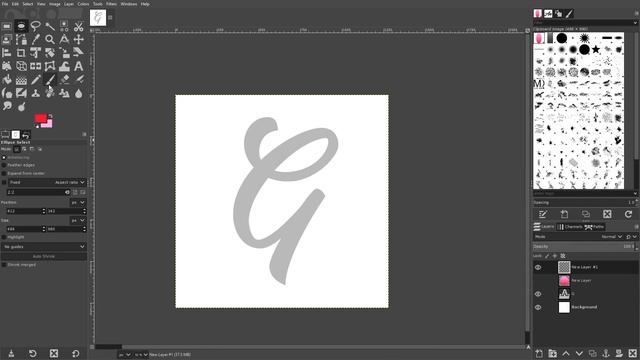Open the Filters menu
This screenshot has height=360, width=640.
(111, 4)
